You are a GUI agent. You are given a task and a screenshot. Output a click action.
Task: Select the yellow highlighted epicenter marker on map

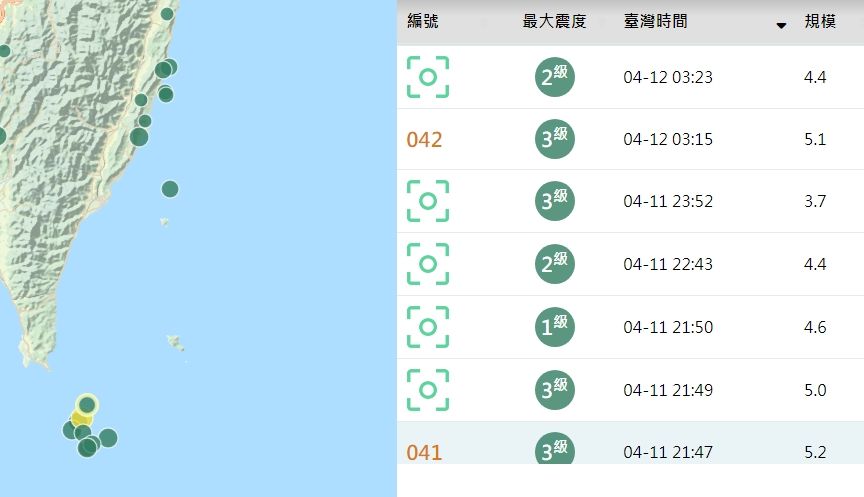coord(82,417)
